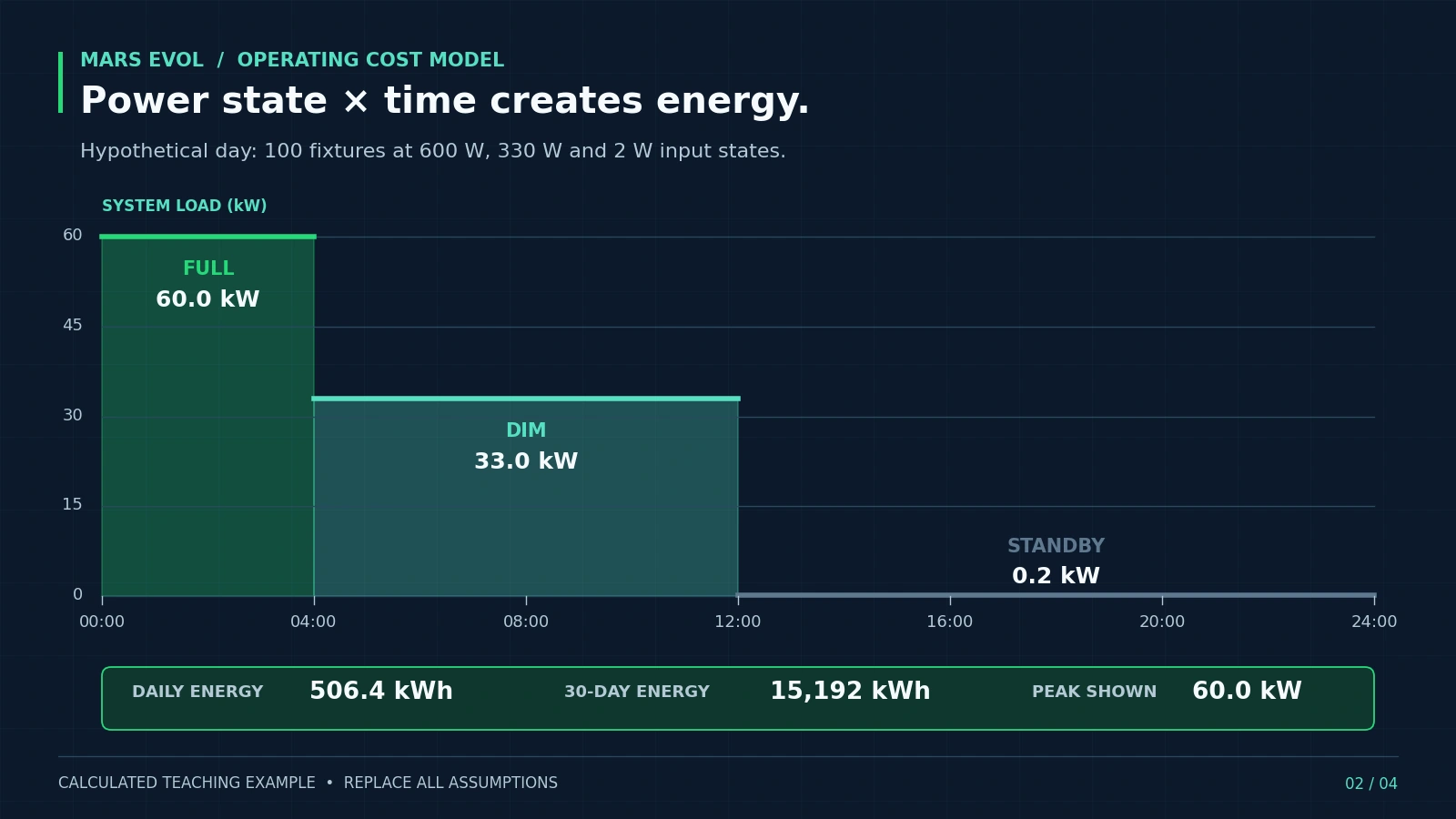The image size is (1456, 819).
Task: Click the 24:00 time axis label
Action: [1374, 622]
